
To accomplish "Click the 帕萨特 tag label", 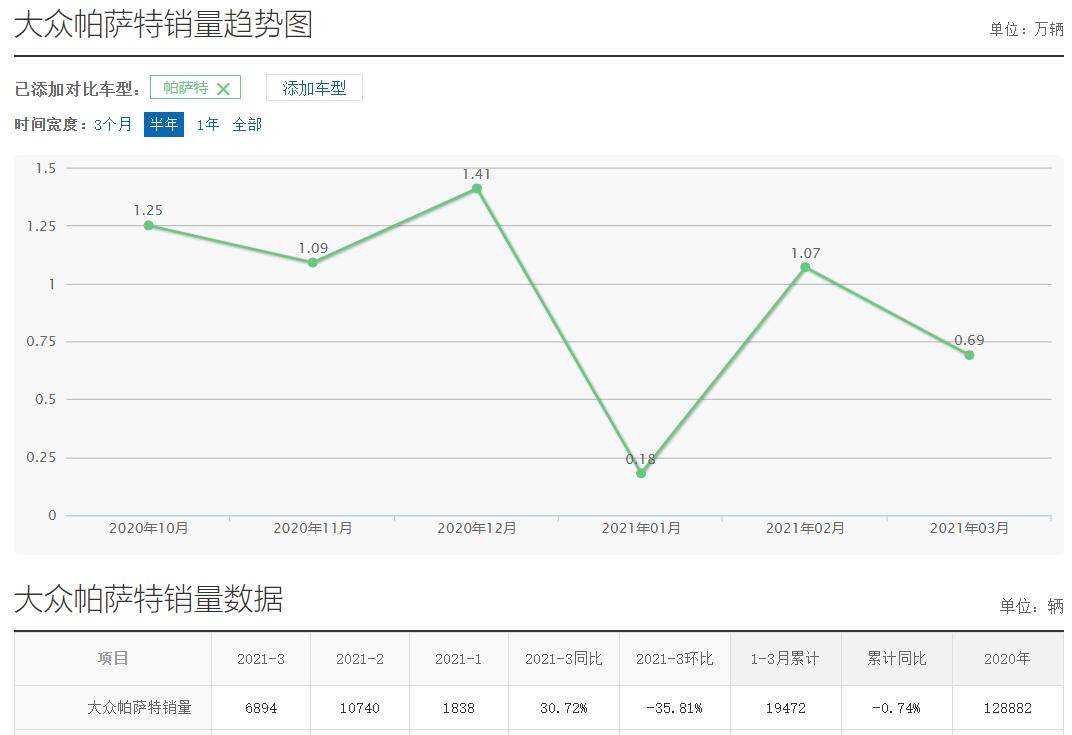I will point(185,88).
